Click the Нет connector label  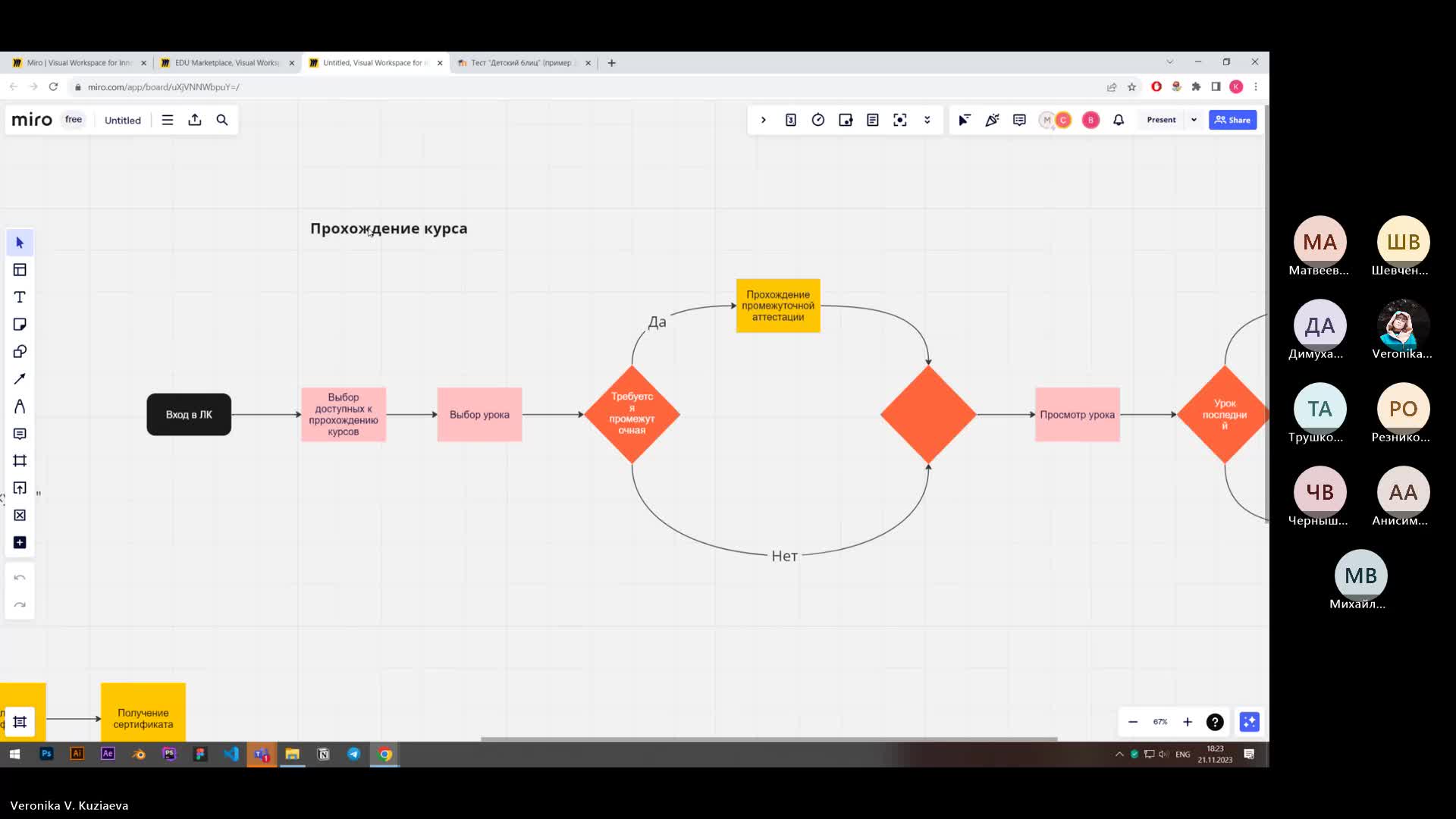(x=784, y=556)
